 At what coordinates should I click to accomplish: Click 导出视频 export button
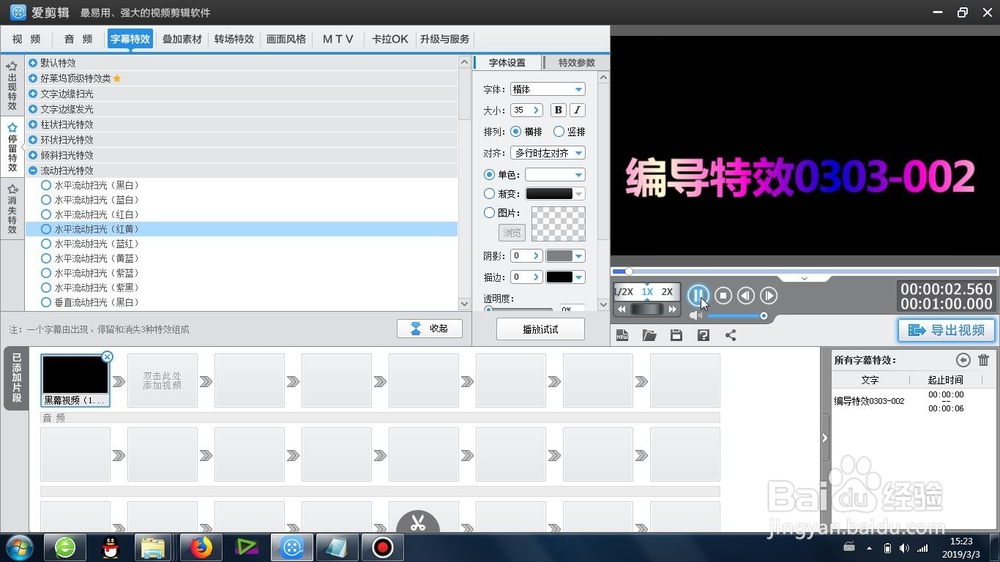coord(946,330)
